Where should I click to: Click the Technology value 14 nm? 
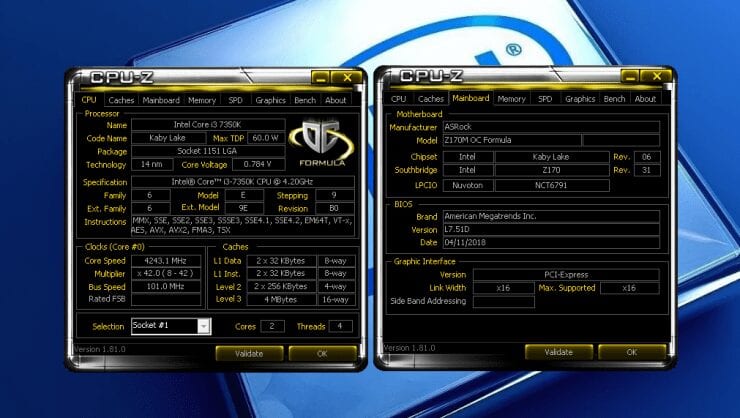pos(152,164)
